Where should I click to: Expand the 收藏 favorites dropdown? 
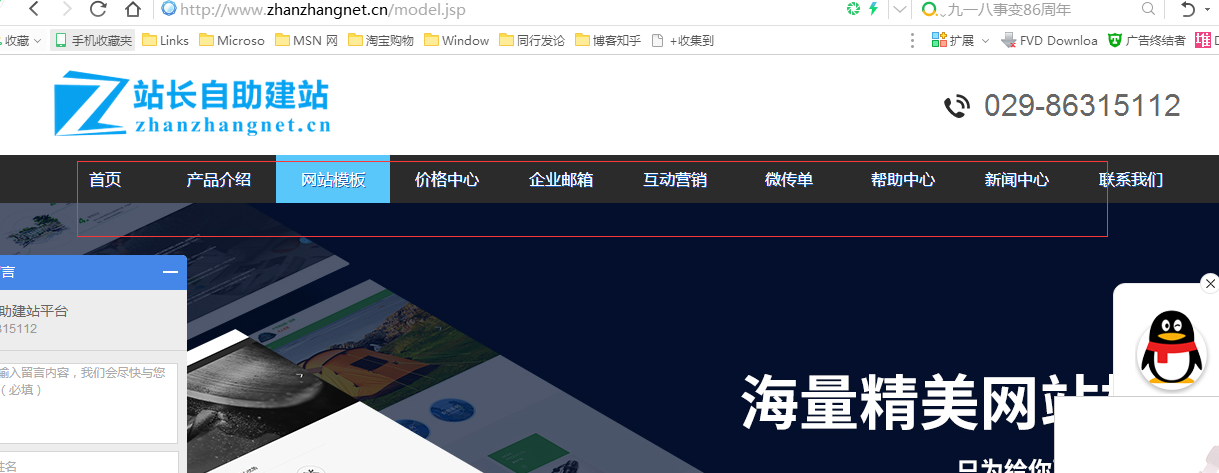22,41
